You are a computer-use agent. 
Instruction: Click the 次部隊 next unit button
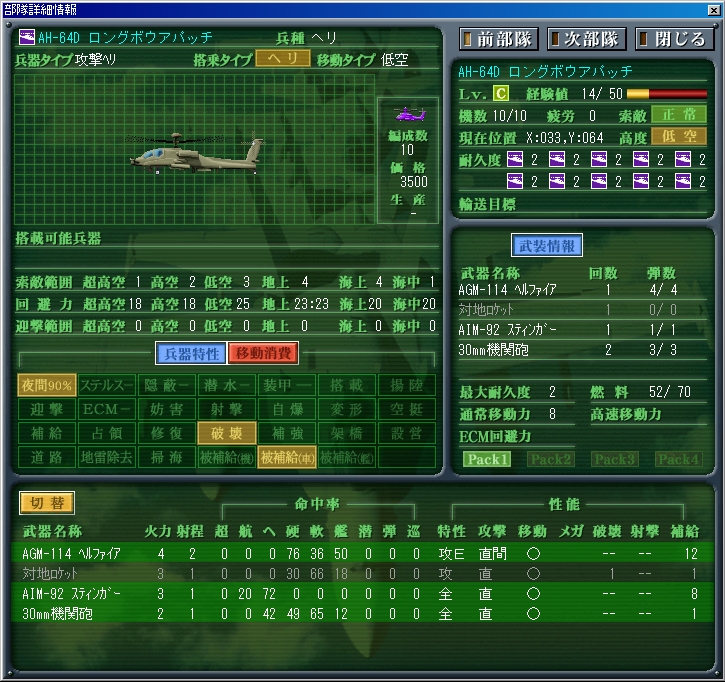coord(587,39)
